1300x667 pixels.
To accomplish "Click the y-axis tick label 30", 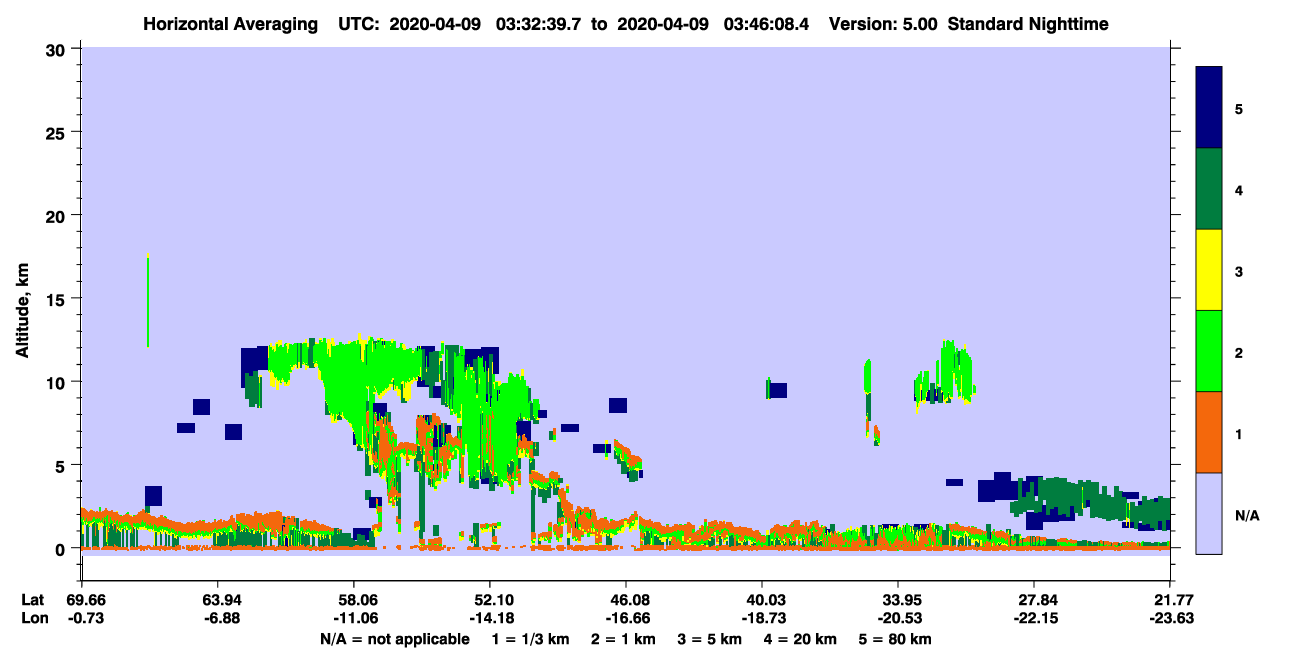I will click(x=58, y=49).
